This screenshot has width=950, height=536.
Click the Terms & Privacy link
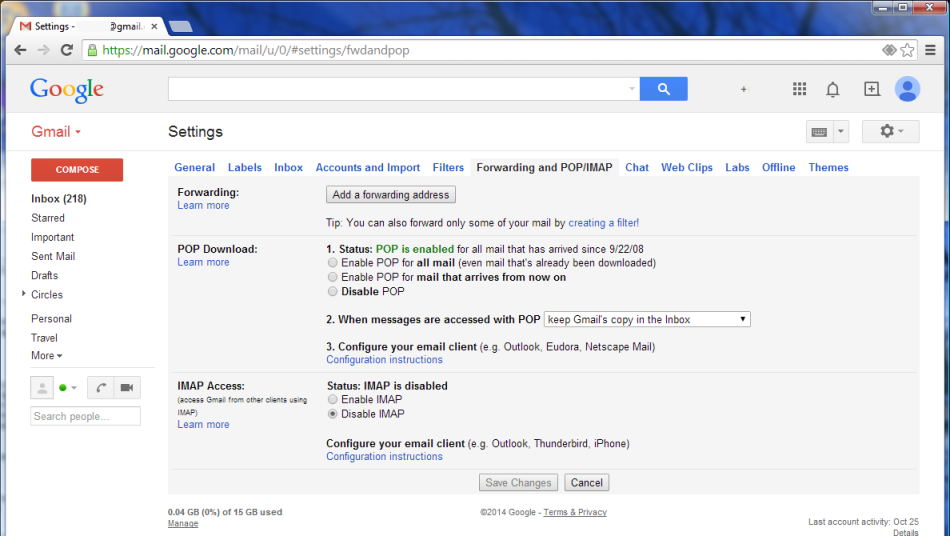(575, 512)
